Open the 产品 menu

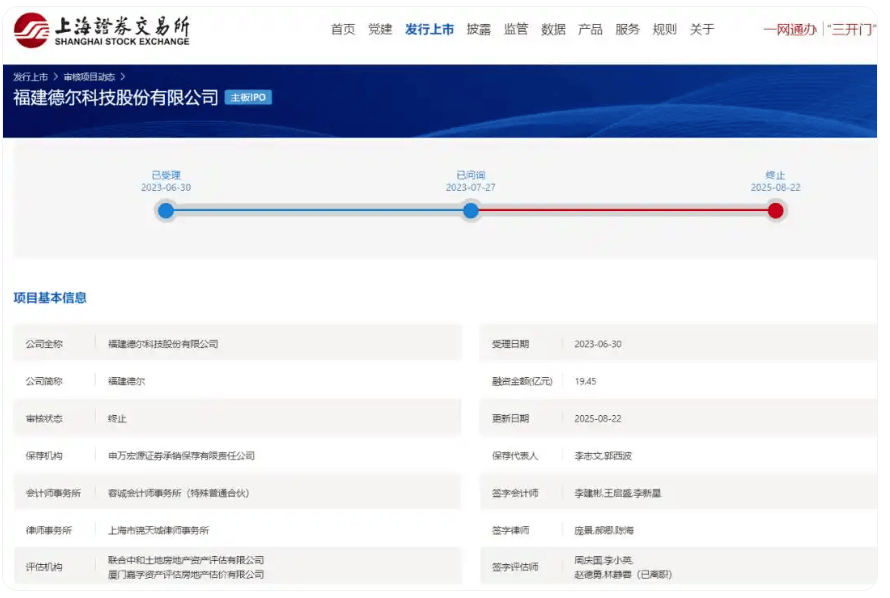[590, 30]
